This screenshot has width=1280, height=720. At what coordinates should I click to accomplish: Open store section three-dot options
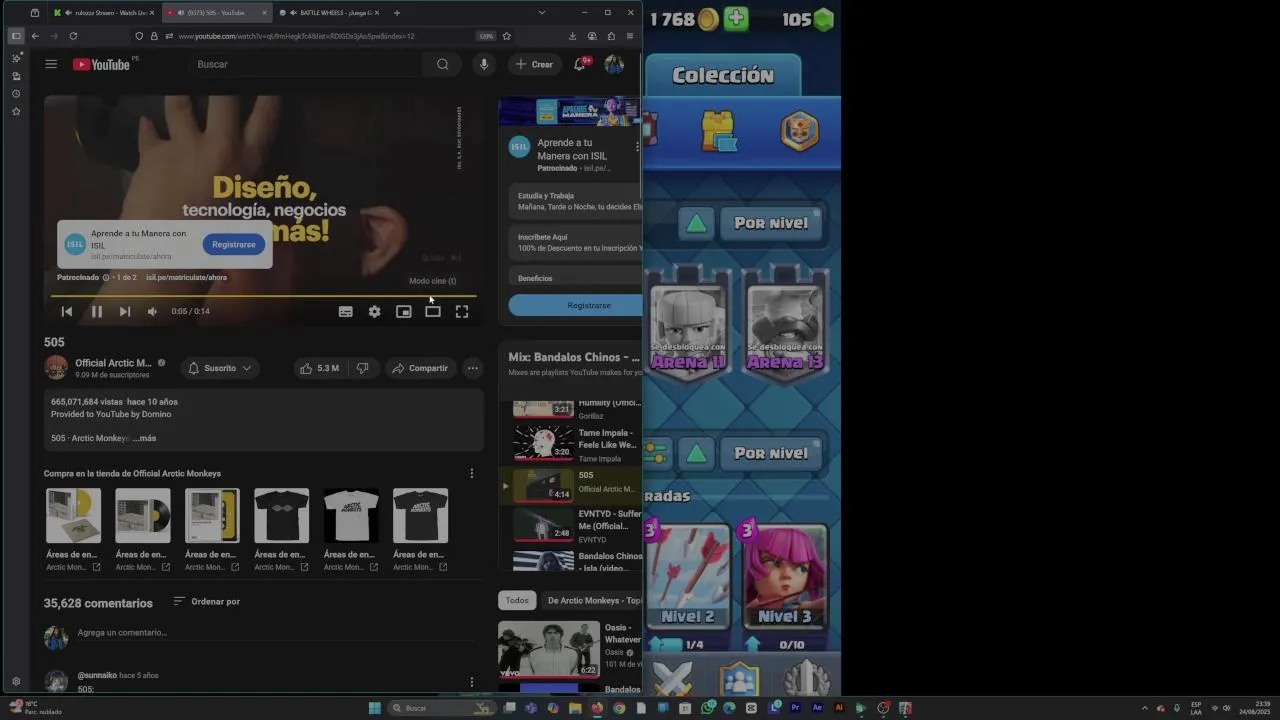click(x=472, y=473)
